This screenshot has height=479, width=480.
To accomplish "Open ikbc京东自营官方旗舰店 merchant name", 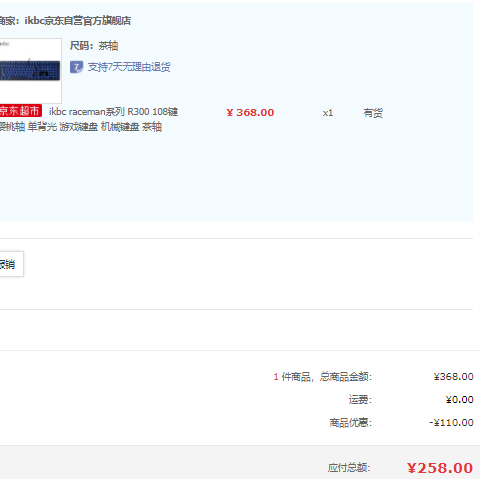I will pyautogui.click(x=78, y=21).
